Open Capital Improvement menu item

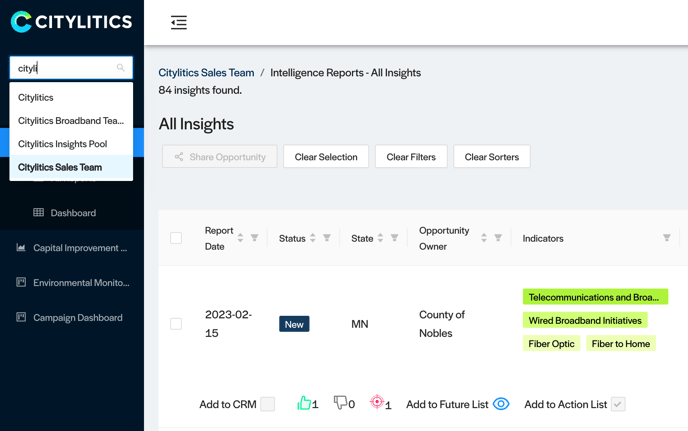[x=72, y=248]
